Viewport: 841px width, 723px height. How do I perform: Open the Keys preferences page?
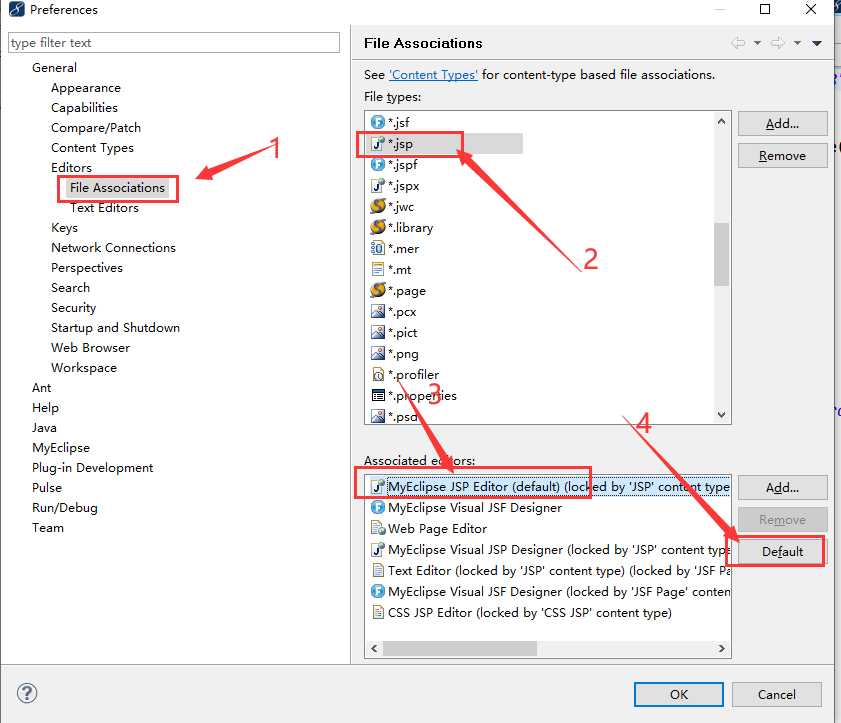coord(64,227)
